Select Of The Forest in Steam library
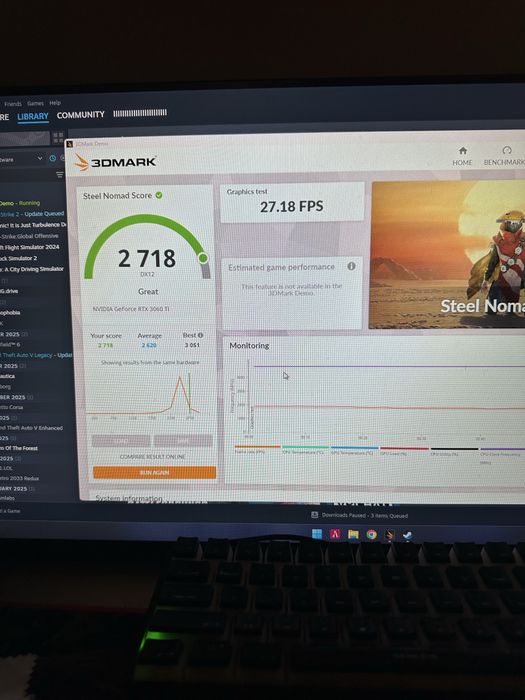 (x=19, y=448)
